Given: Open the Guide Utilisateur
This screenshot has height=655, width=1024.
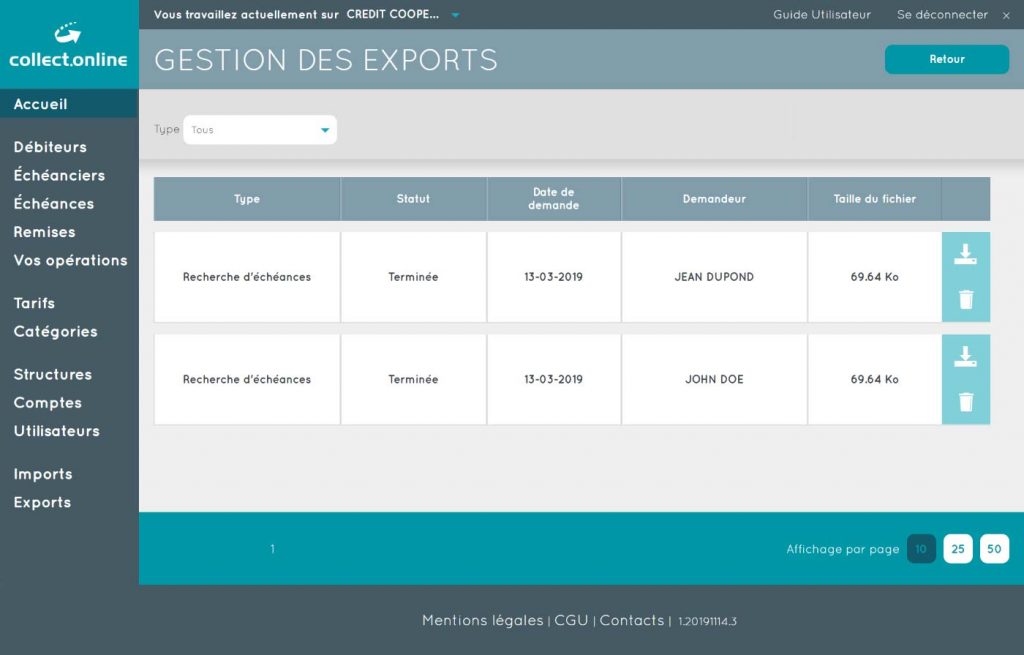Looking at the screenshot, I should coord(822,15).
